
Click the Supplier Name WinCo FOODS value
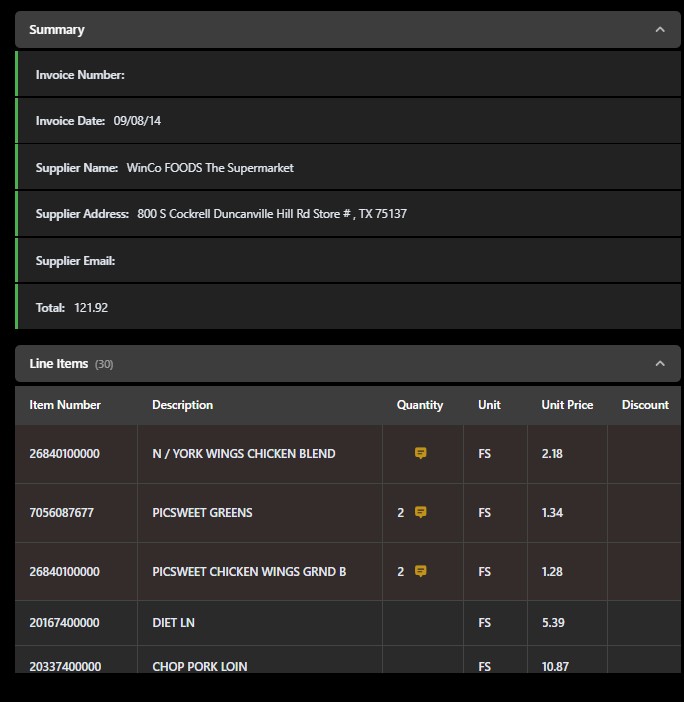pos(210,168)
